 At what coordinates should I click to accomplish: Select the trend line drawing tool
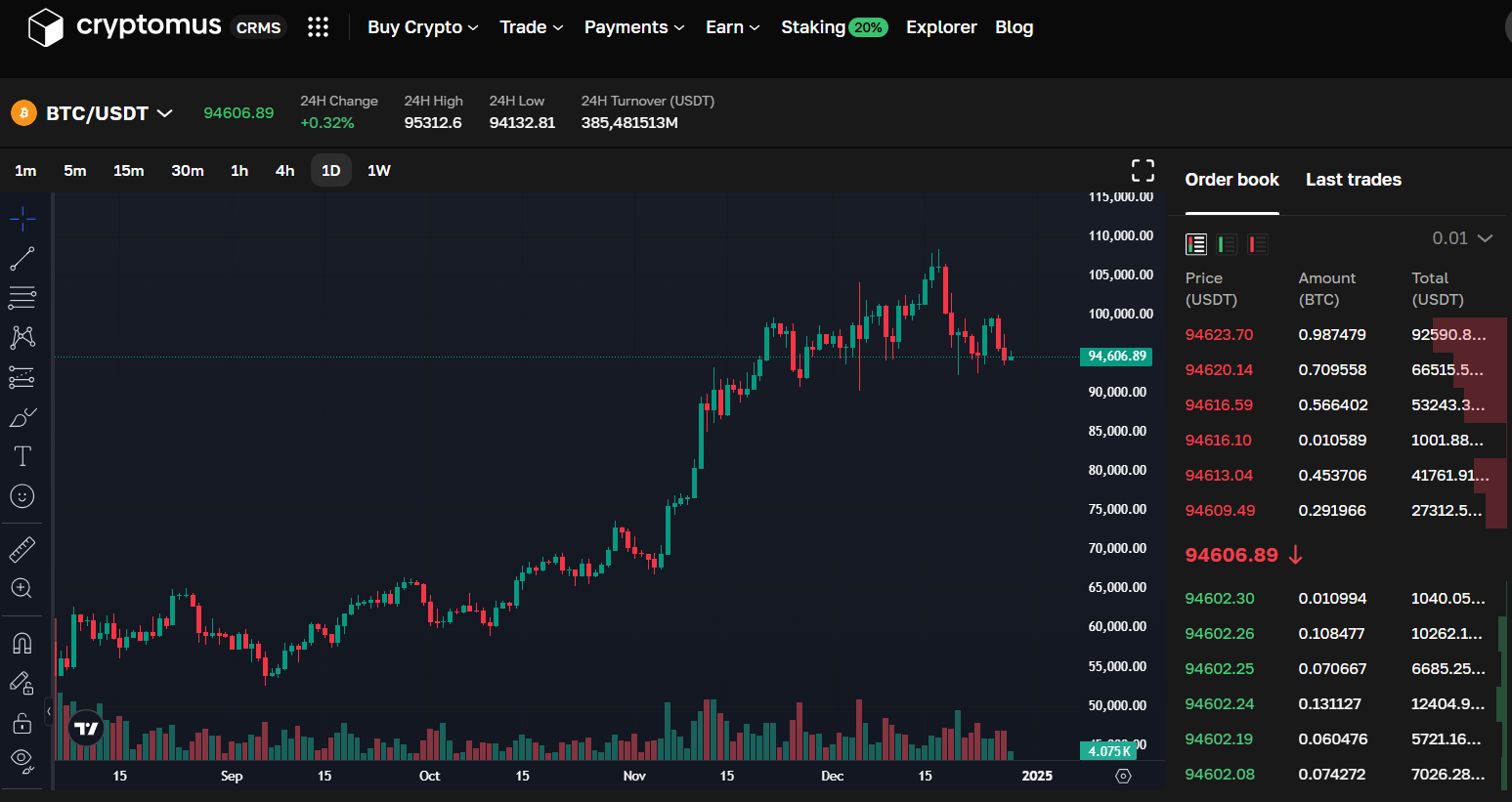point(22,259)
